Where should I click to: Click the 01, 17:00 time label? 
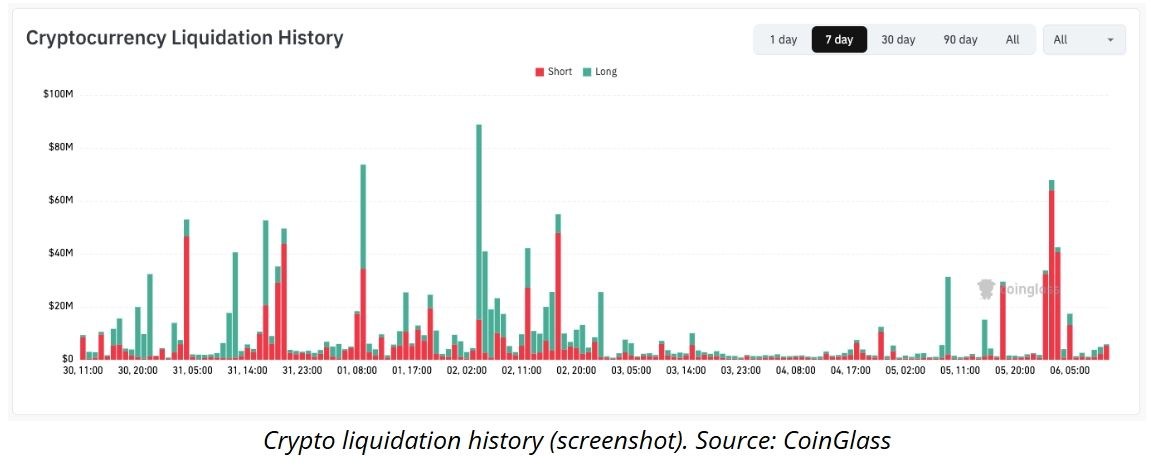(412, 371)
